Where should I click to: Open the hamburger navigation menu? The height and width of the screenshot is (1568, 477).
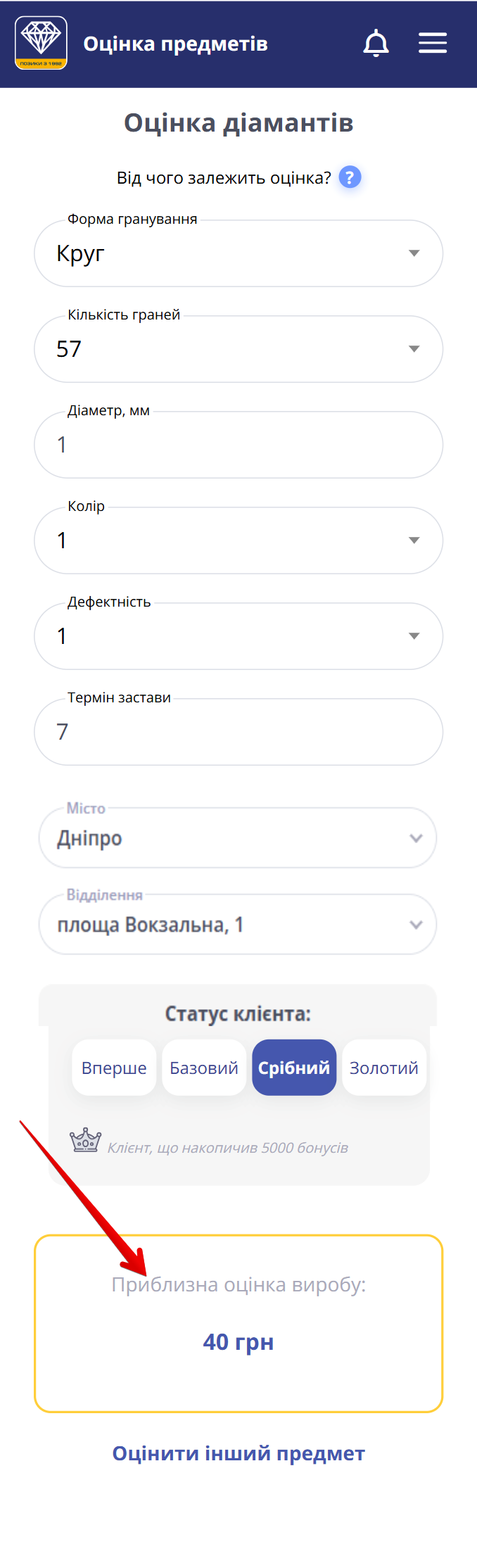433,42
